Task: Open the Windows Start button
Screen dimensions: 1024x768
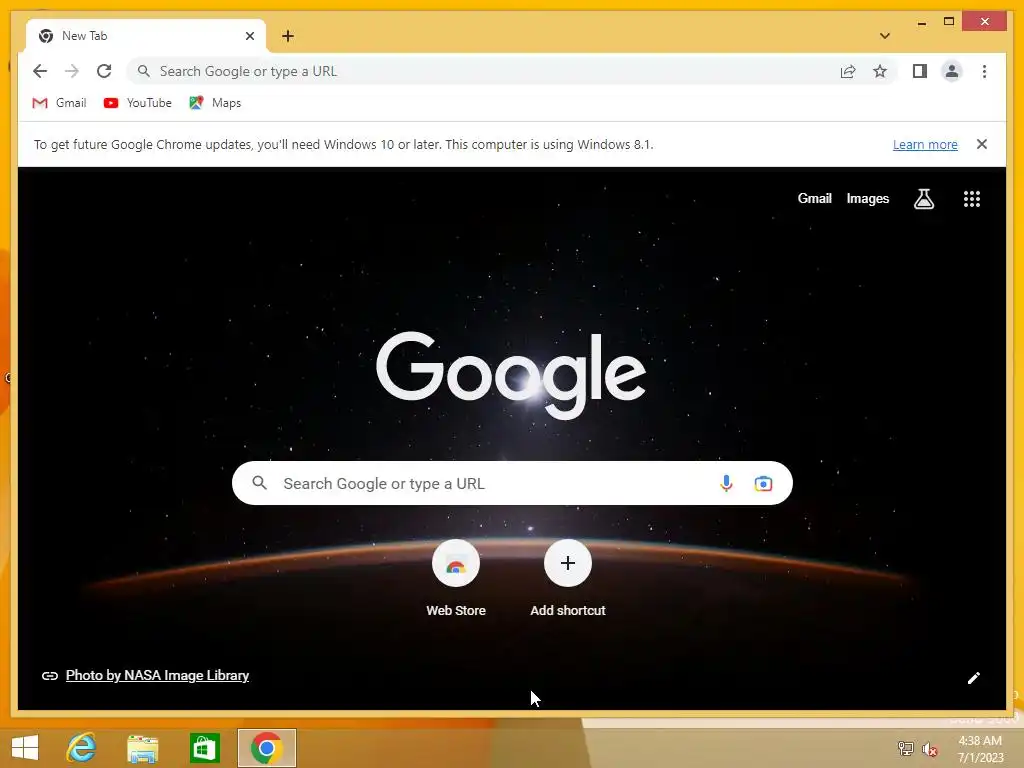Action: [x=25, y=748]
